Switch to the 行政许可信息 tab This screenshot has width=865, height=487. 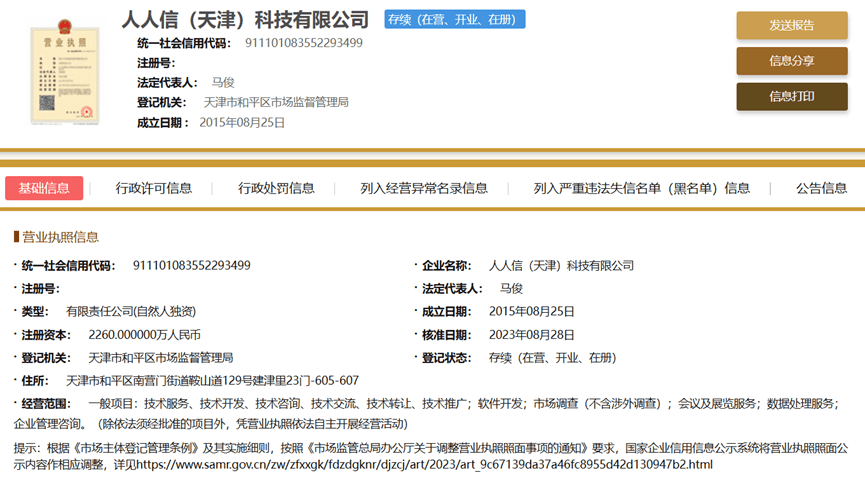[153, 189]
